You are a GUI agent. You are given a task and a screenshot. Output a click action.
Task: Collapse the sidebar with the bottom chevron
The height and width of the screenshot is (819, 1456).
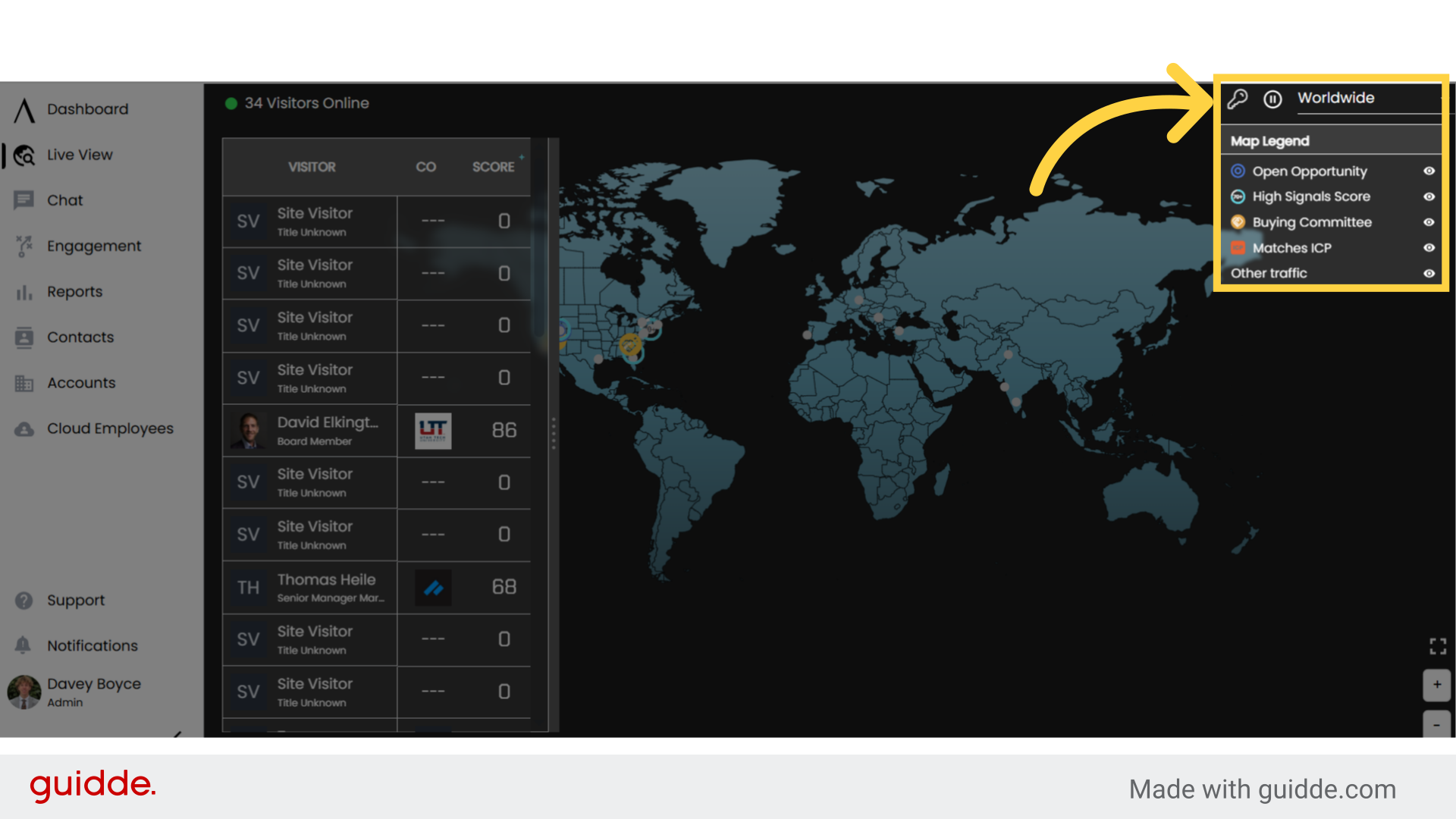(177, 734)
